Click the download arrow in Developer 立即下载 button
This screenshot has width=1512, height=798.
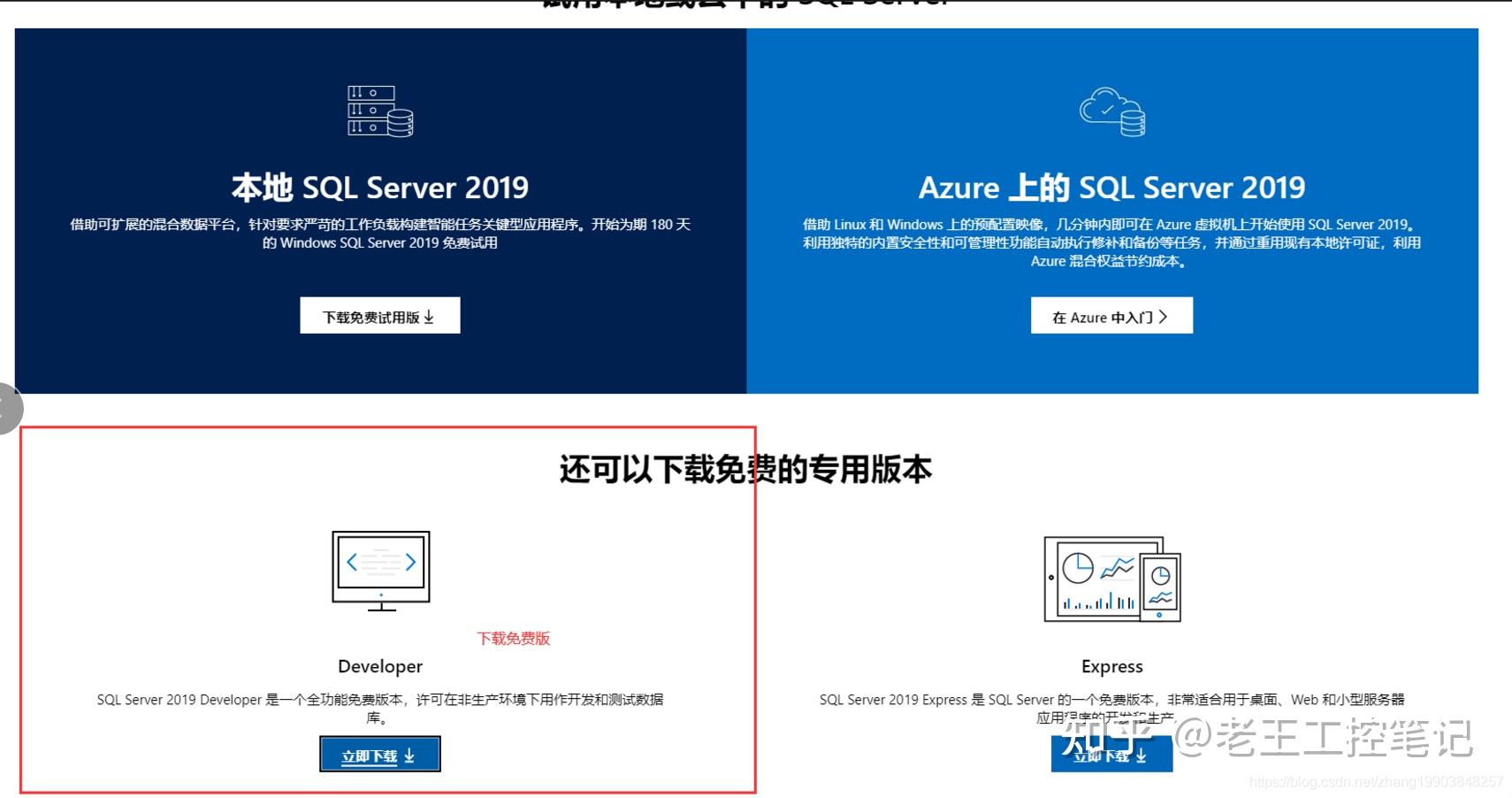(x=409, y=754)
